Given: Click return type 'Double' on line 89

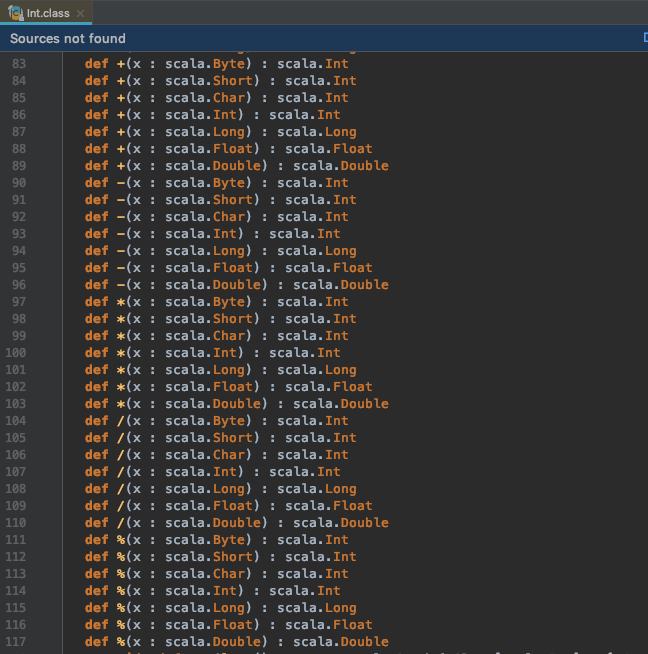Looking at the screenshot, I should [x=365, y=166].
